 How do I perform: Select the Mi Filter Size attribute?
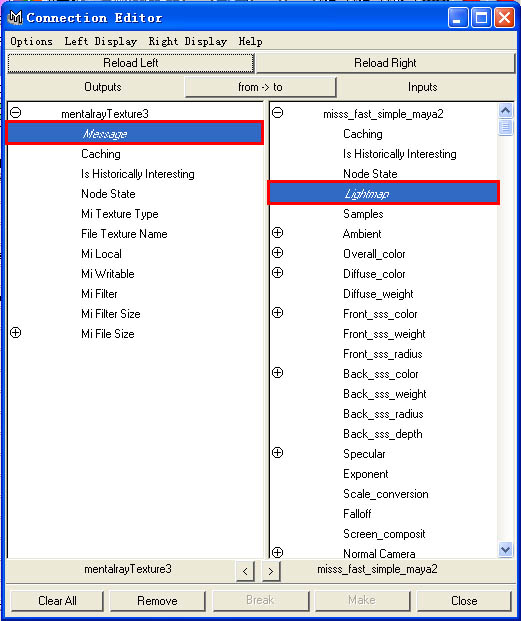pyautogui.click(x=110, y=314)
